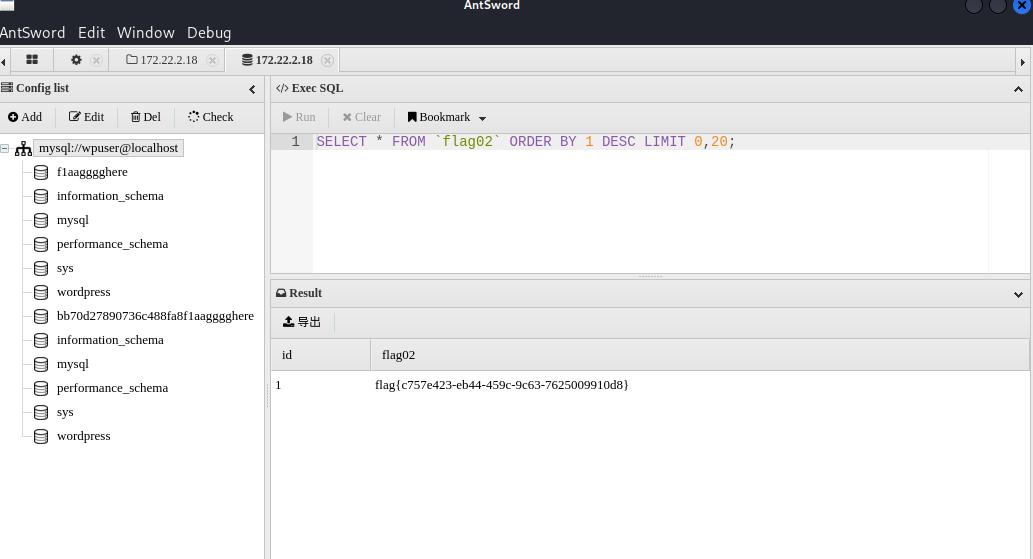This screenshot has width=1033, height=559.
Task: Click the bb70d27890736c488fa8f1aagggghere database icon
Action: tap(41, 317)
